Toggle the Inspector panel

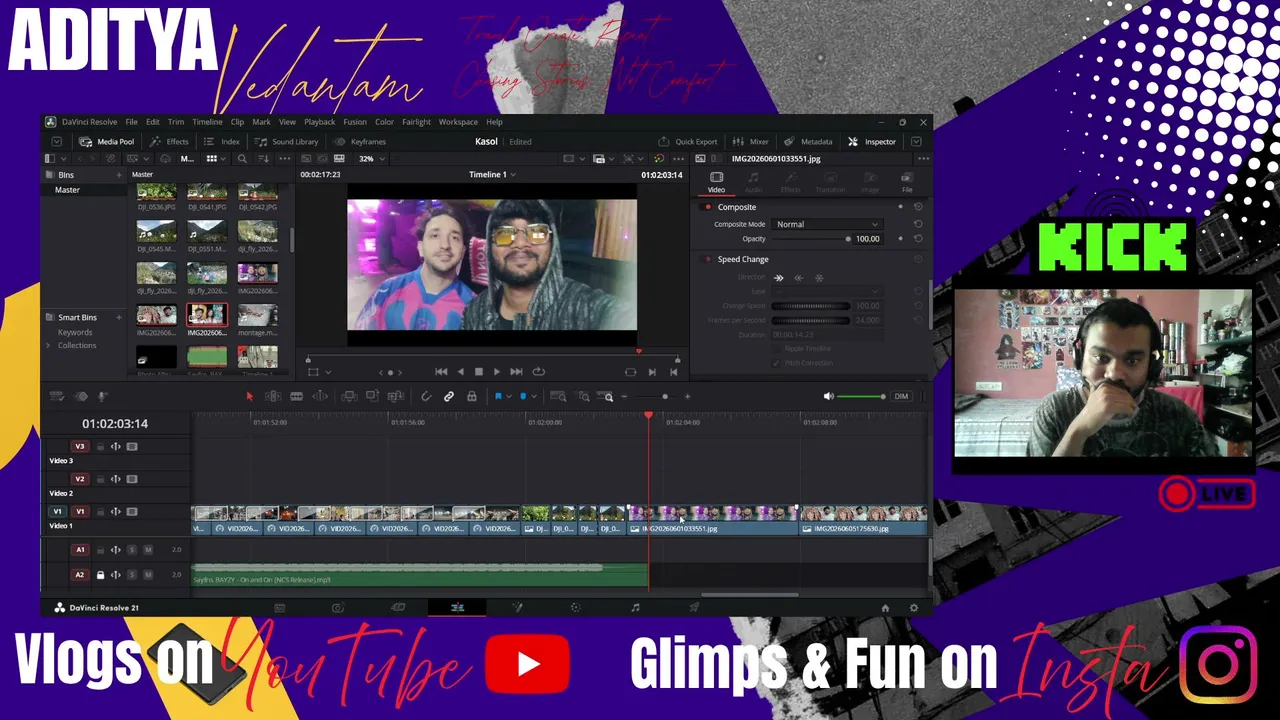point(872,142)
